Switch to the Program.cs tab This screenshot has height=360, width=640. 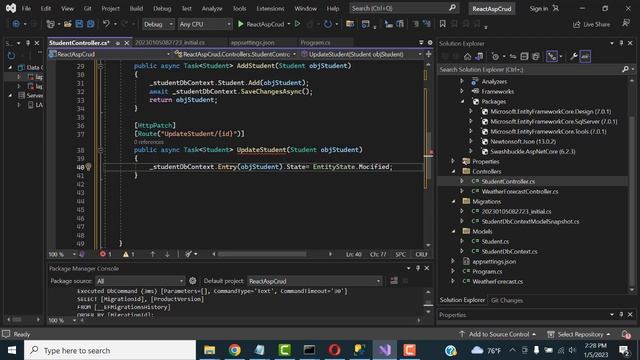click(x=315, y=42)
